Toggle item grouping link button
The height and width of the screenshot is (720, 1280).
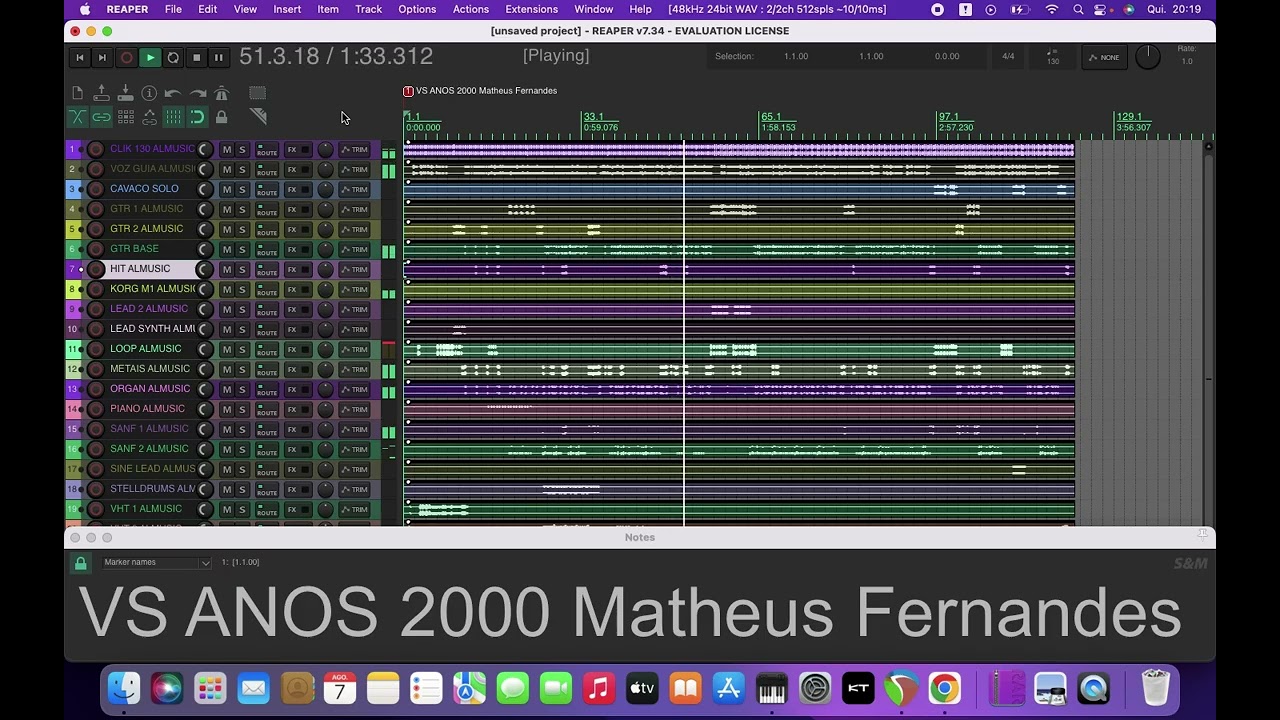click(x=101, y=117)
